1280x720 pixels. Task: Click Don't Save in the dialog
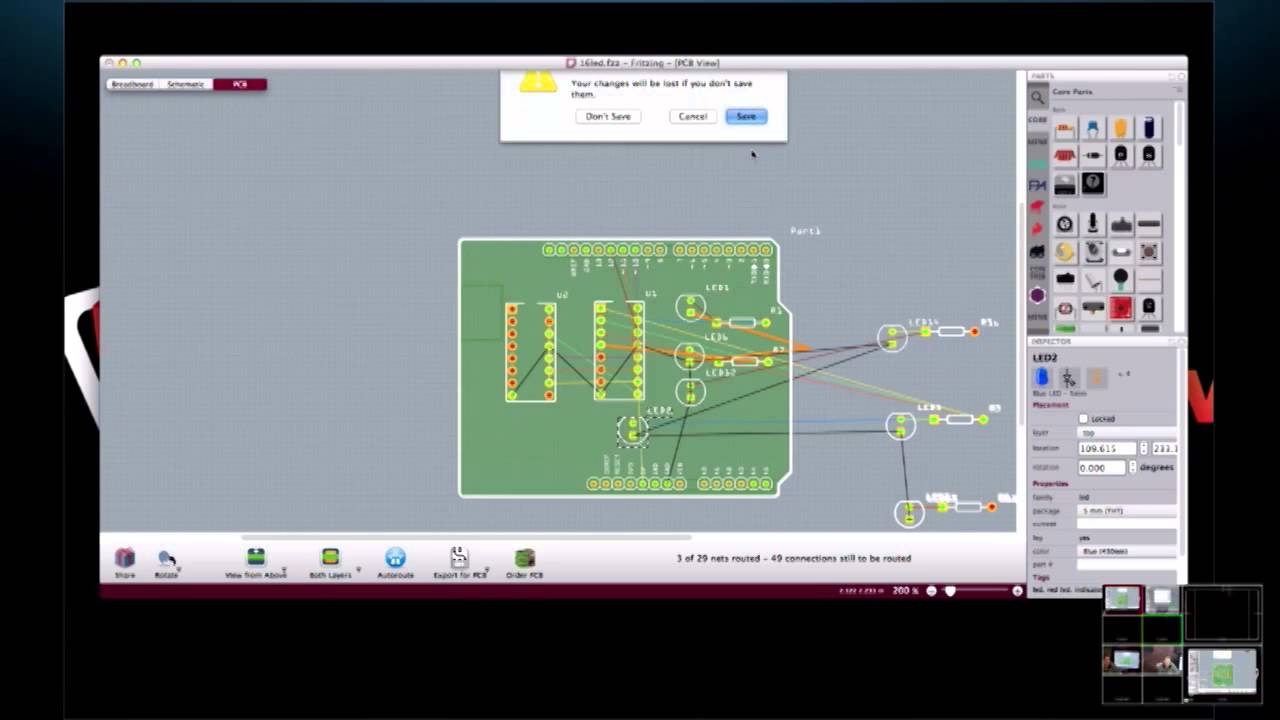click(607, 116)
